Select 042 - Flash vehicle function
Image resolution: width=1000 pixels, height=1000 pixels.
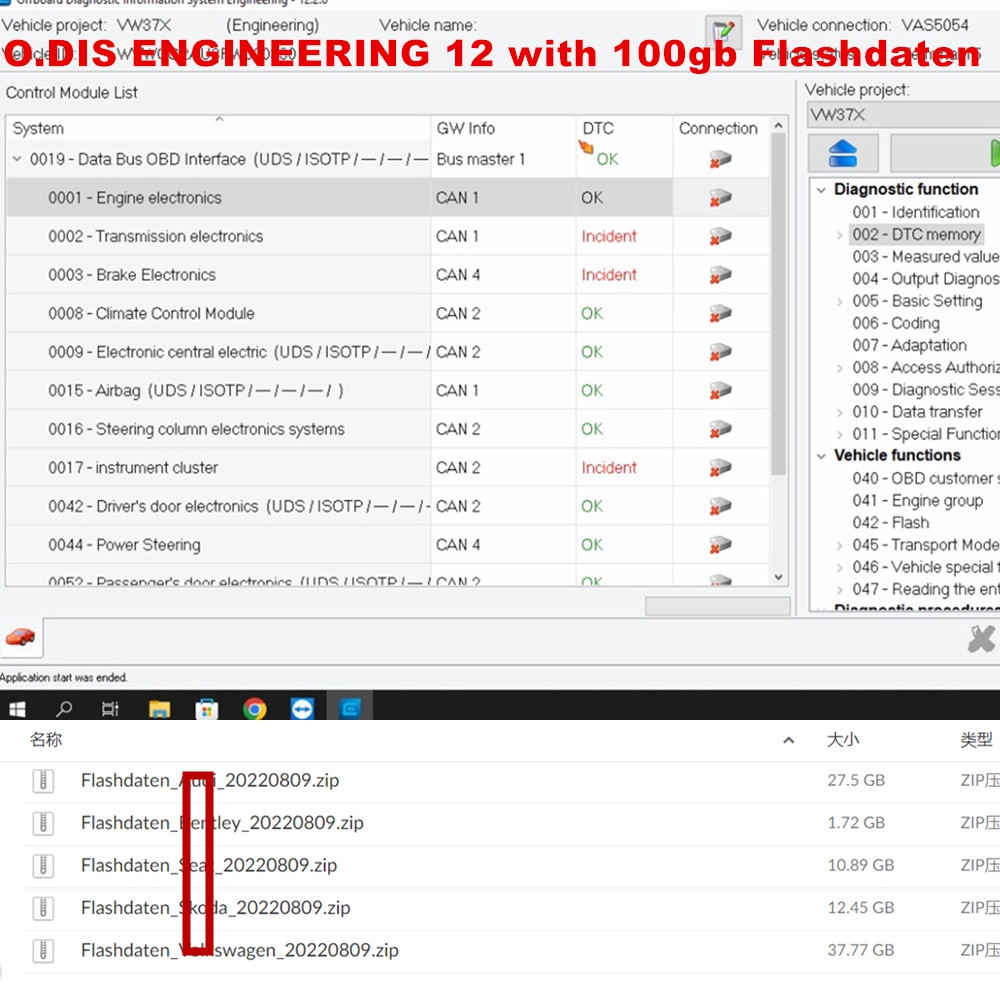coord(891,523)
